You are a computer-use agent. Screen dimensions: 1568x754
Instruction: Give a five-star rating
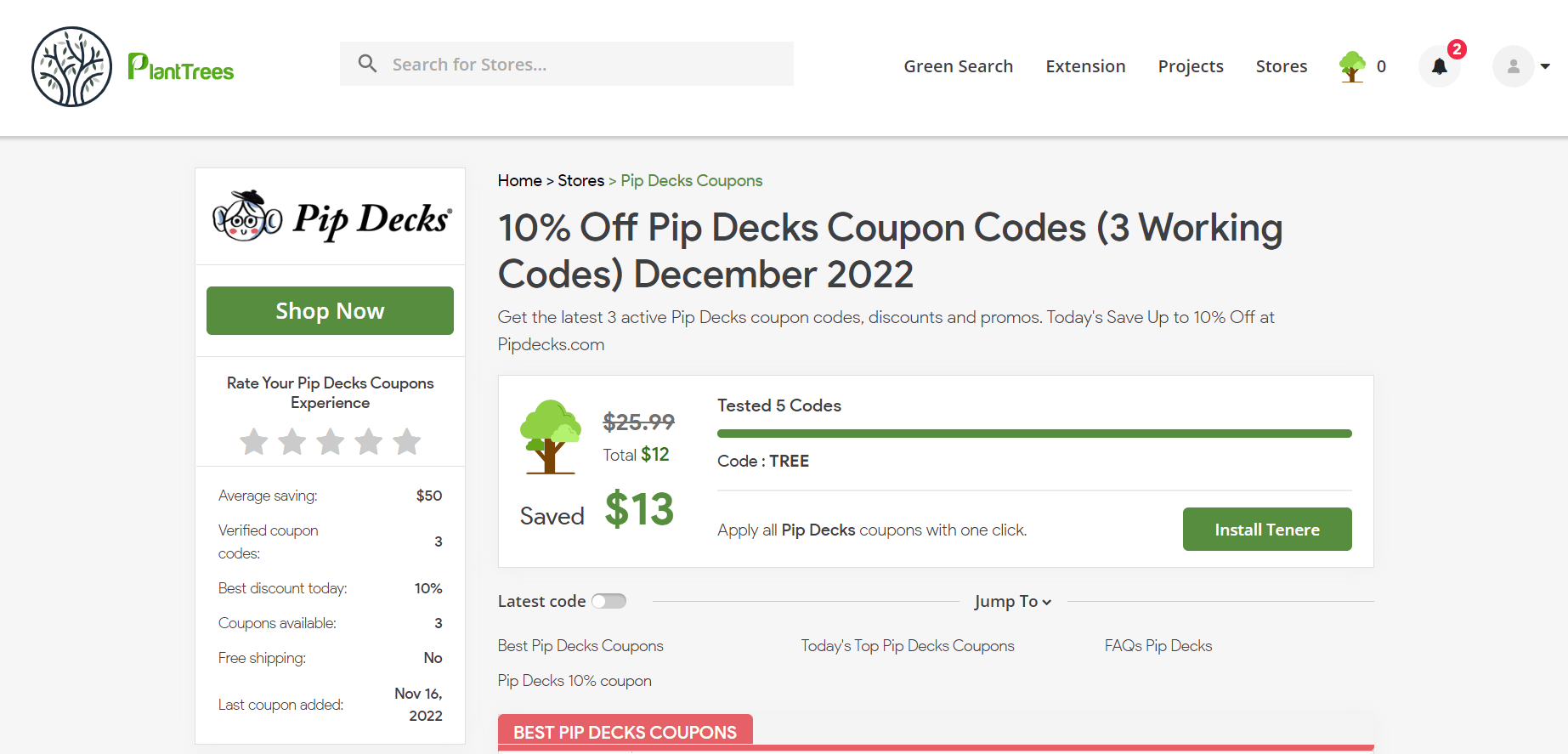407,442
